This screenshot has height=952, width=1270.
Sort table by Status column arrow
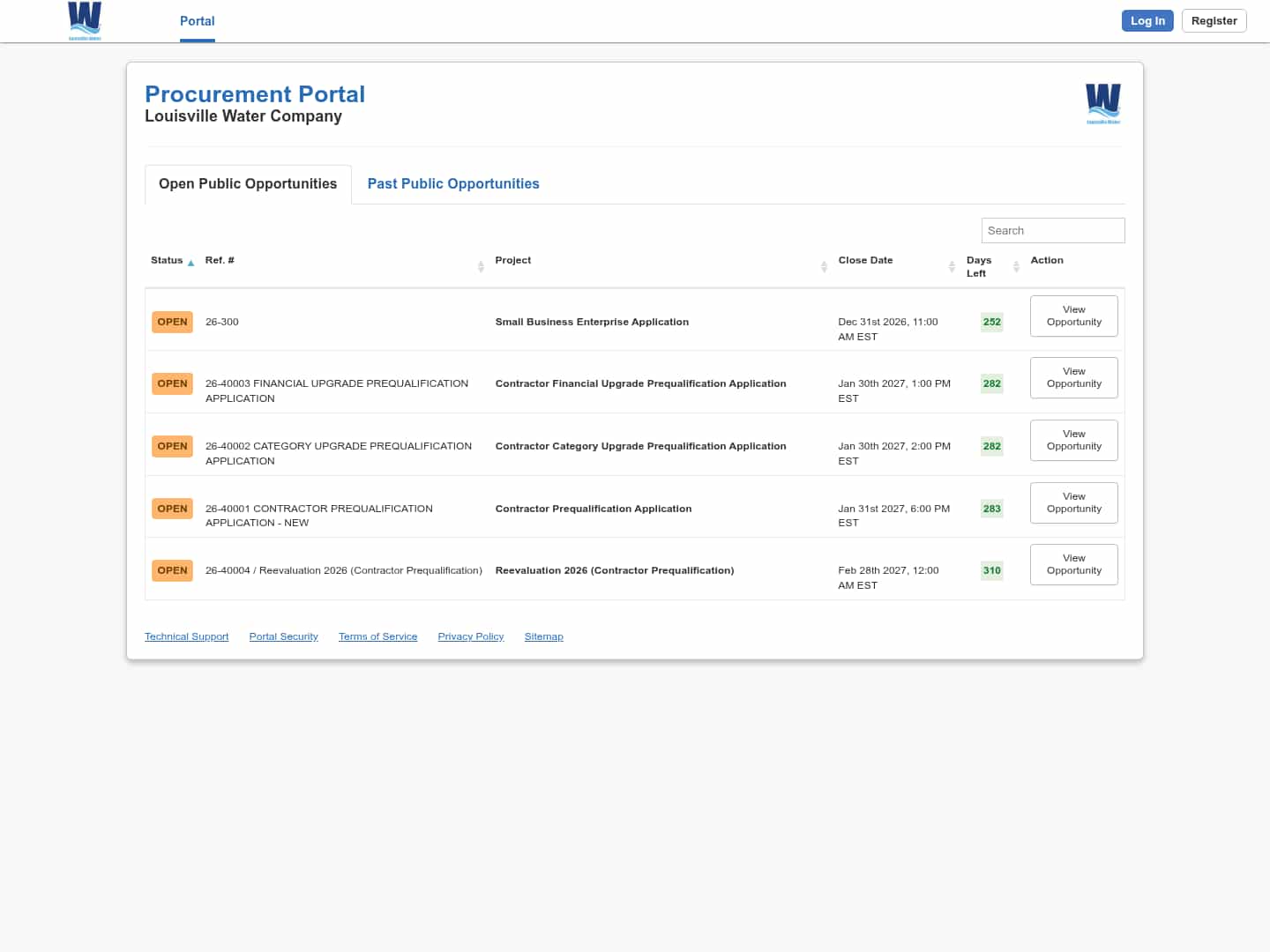pyautogui.click(x=190, y=263)
